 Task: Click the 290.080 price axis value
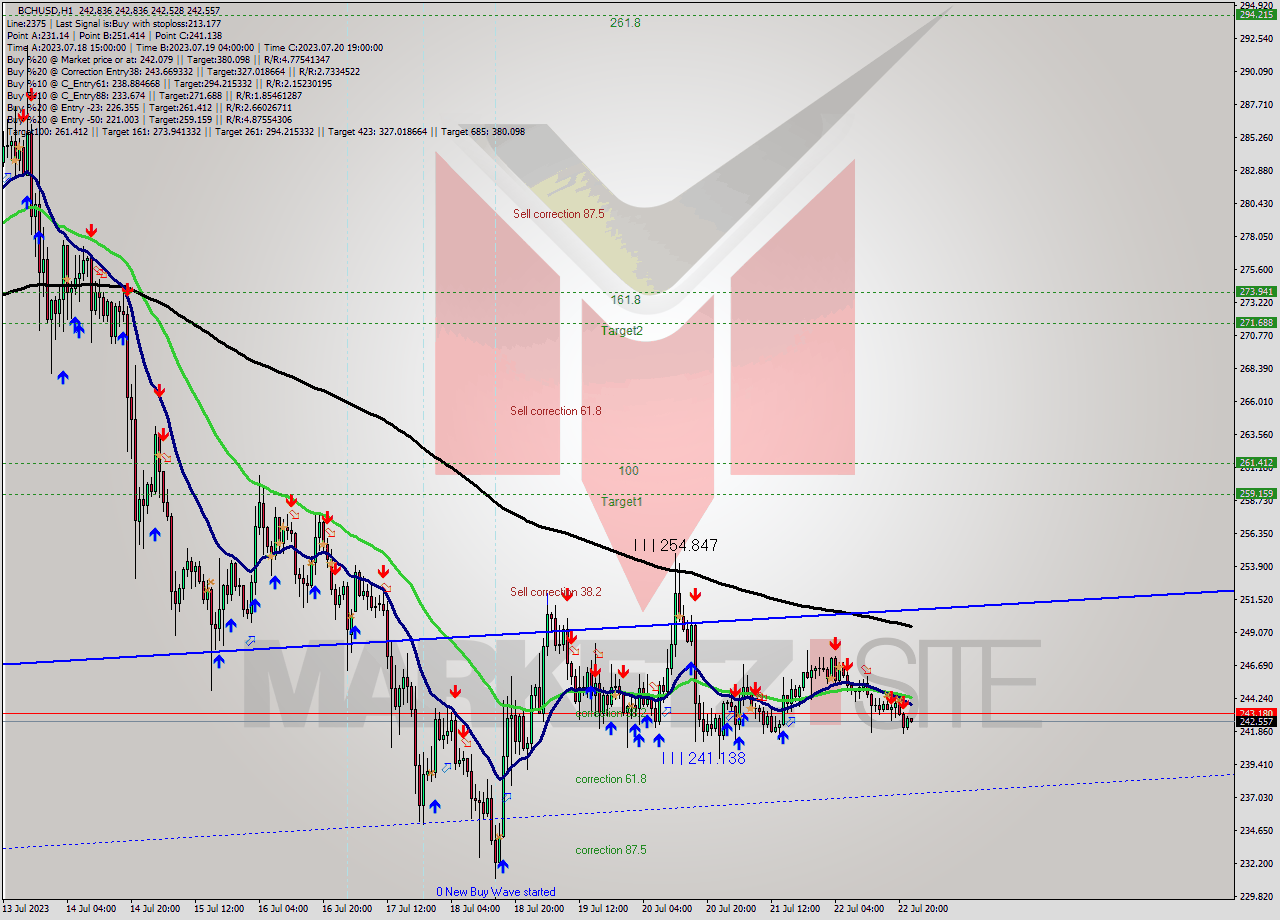[1256, 71]
